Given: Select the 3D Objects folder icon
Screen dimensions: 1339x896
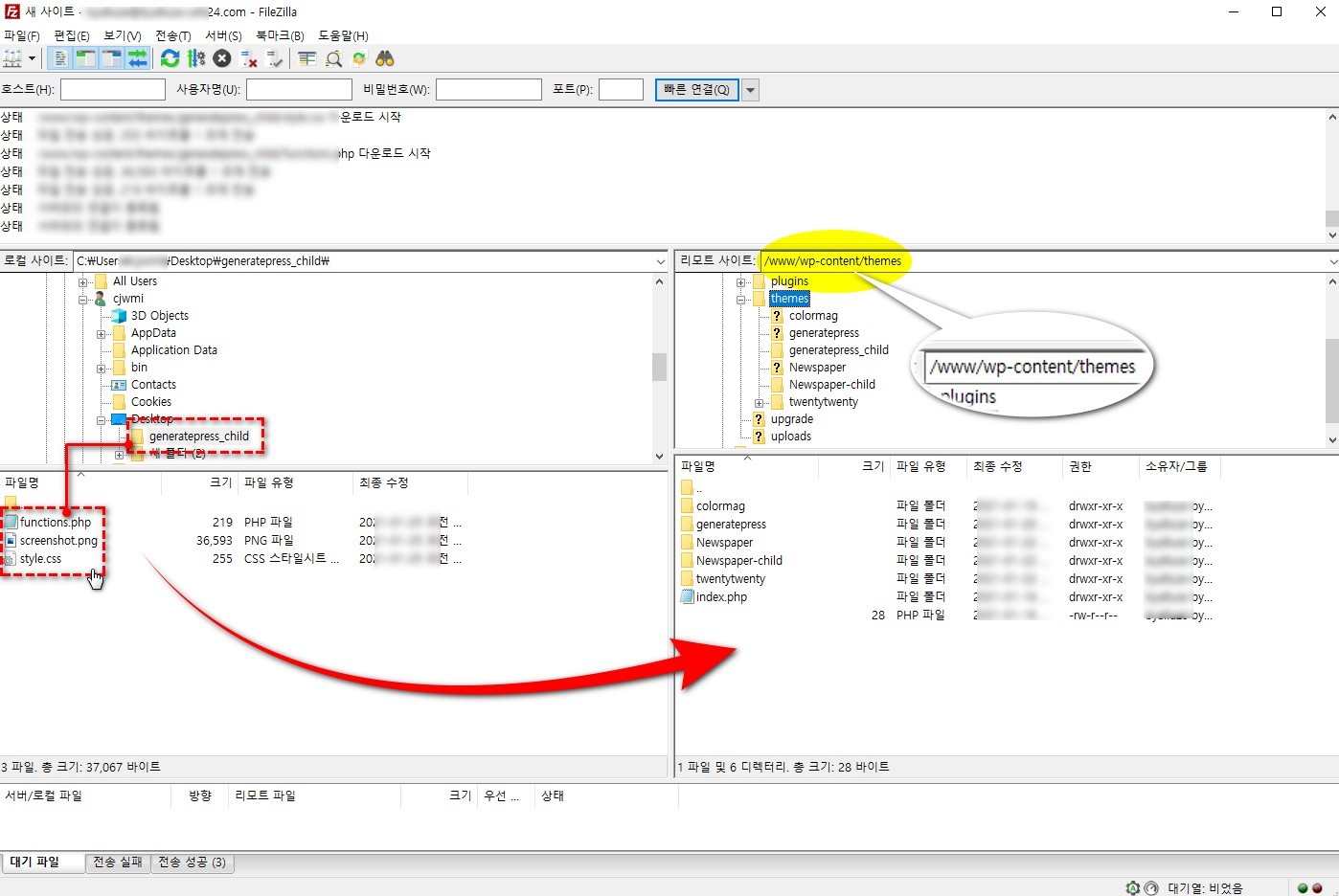Looking at the screenshot, I should [x=119, y=316].
